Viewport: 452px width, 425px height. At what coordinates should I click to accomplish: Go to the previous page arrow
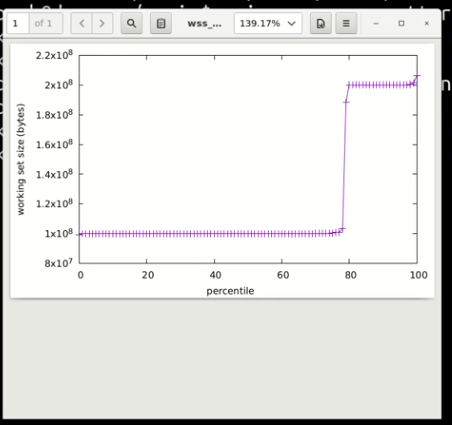(82, 23)
